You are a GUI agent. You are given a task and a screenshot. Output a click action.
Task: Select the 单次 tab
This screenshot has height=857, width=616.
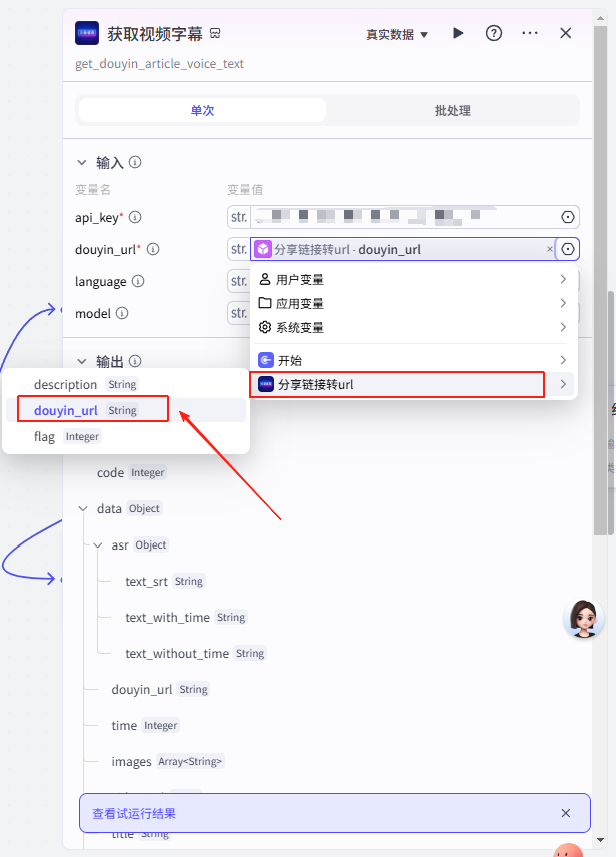[202, 110]
